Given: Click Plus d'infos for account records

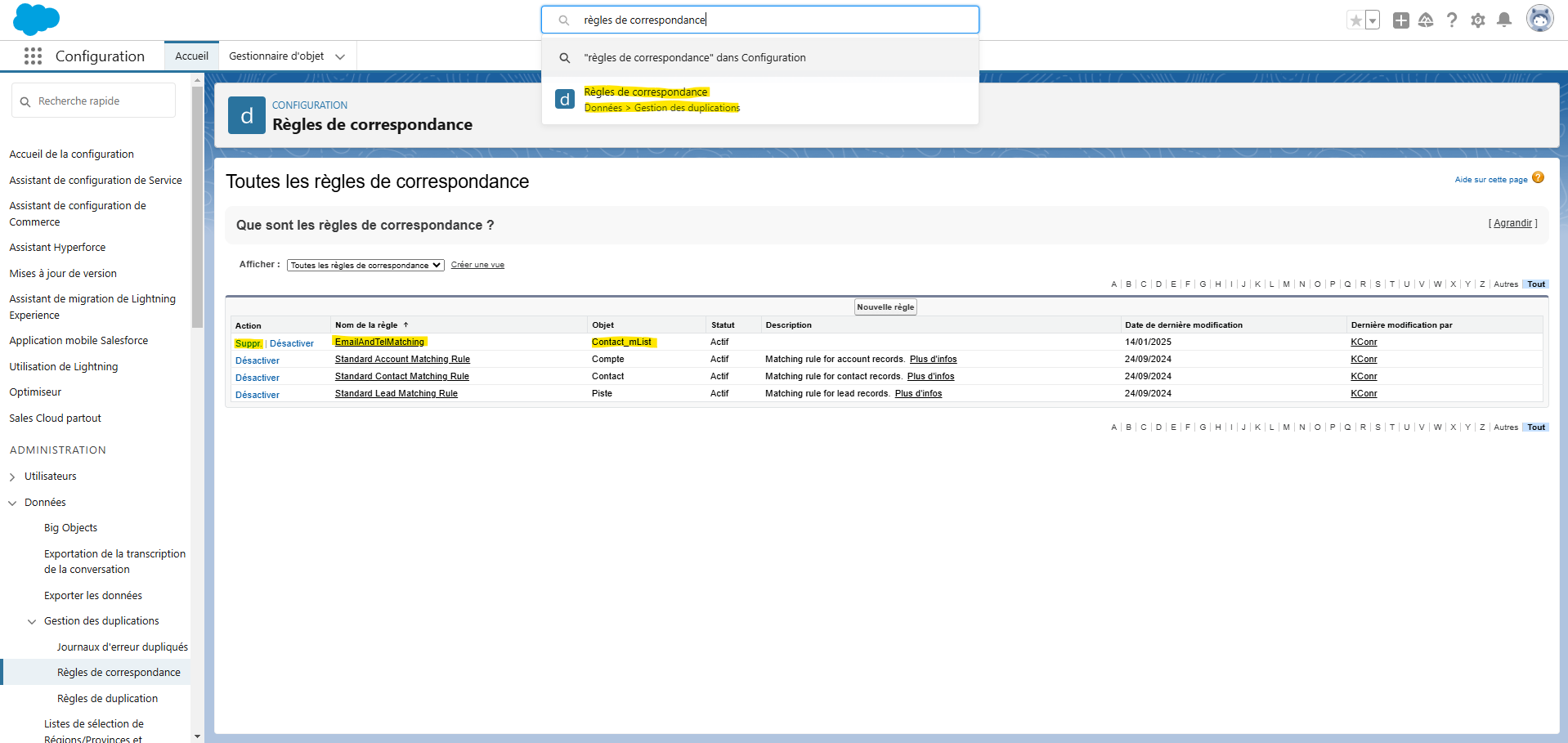Looking at the screenshot, I should tap(933, 359).
